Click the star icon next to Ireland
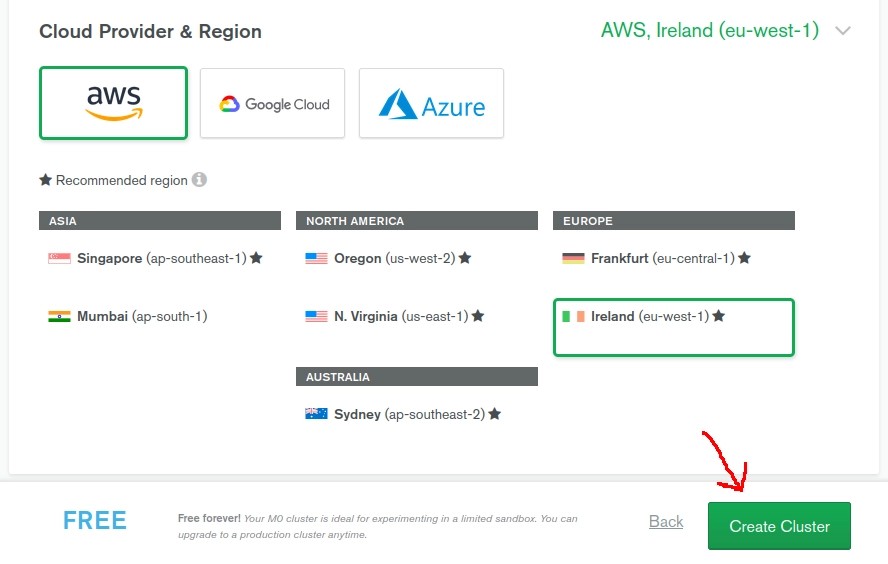This screenshot has height=564, width=888. pyautogui.click(x=719, y=315)
